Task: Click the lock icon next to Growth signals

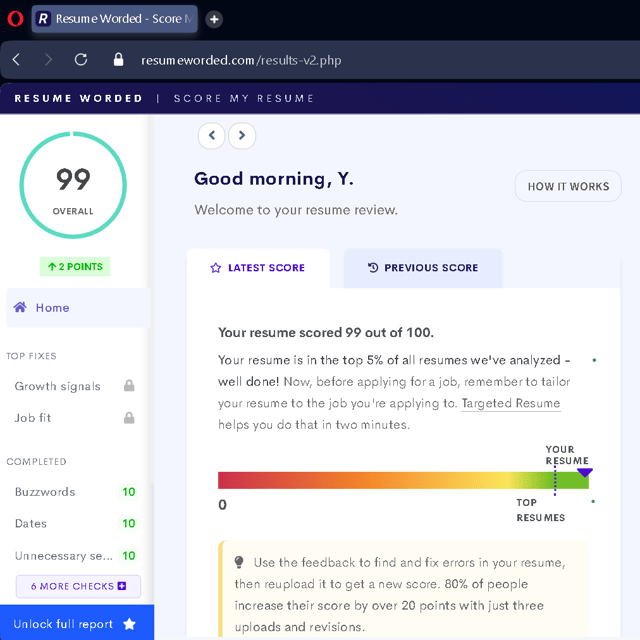Action: pyautogui.click(x=129, y=386)
